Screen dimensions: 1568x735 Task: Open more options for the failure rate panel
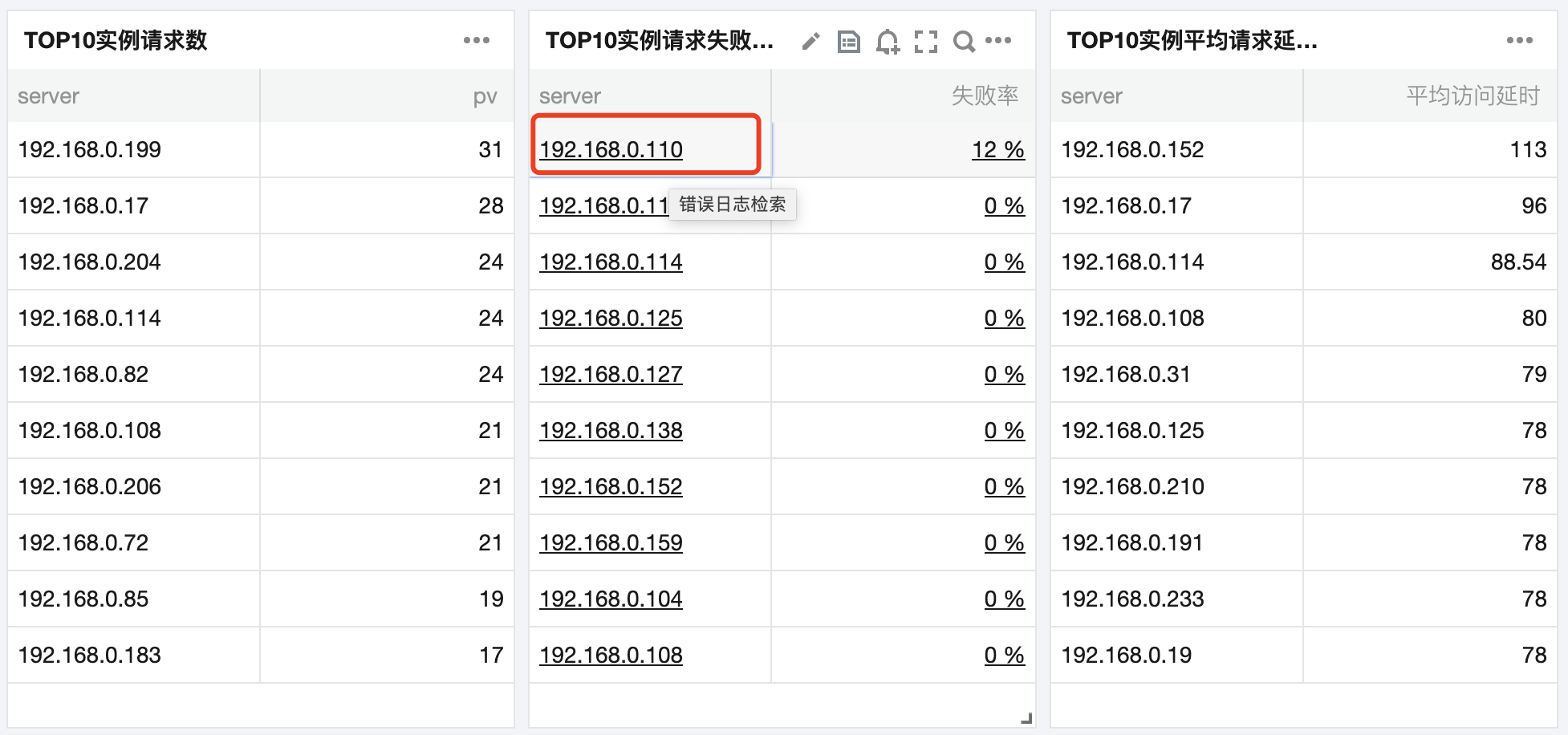(998, 40)
